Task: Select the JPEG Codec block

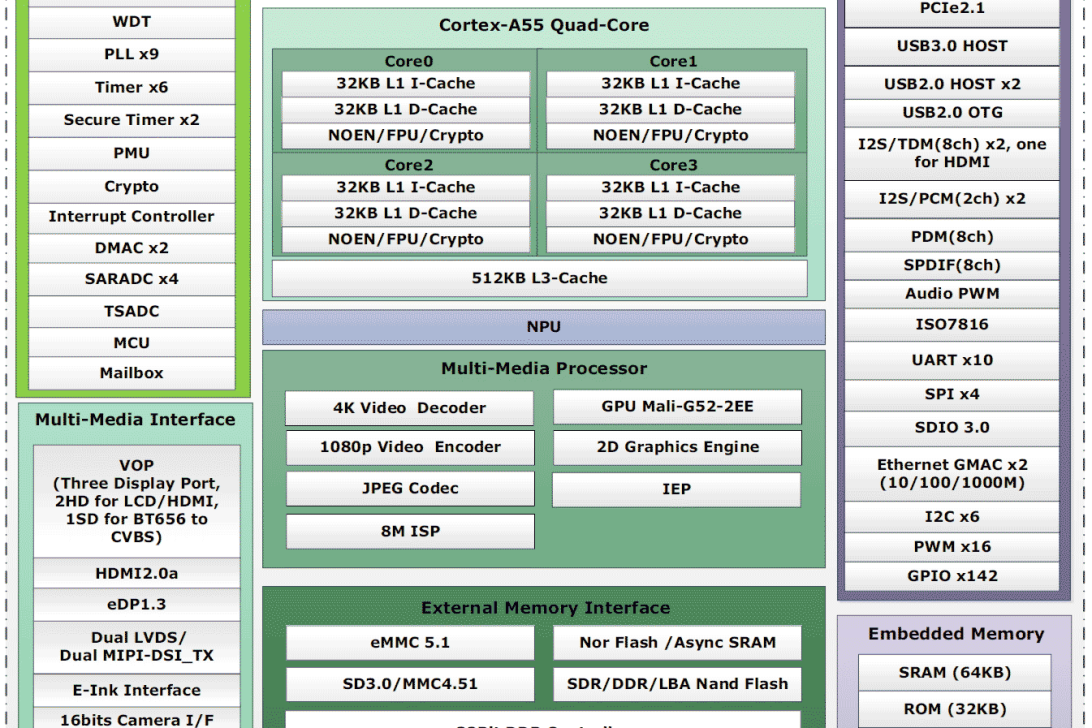Action: (409, 489)
